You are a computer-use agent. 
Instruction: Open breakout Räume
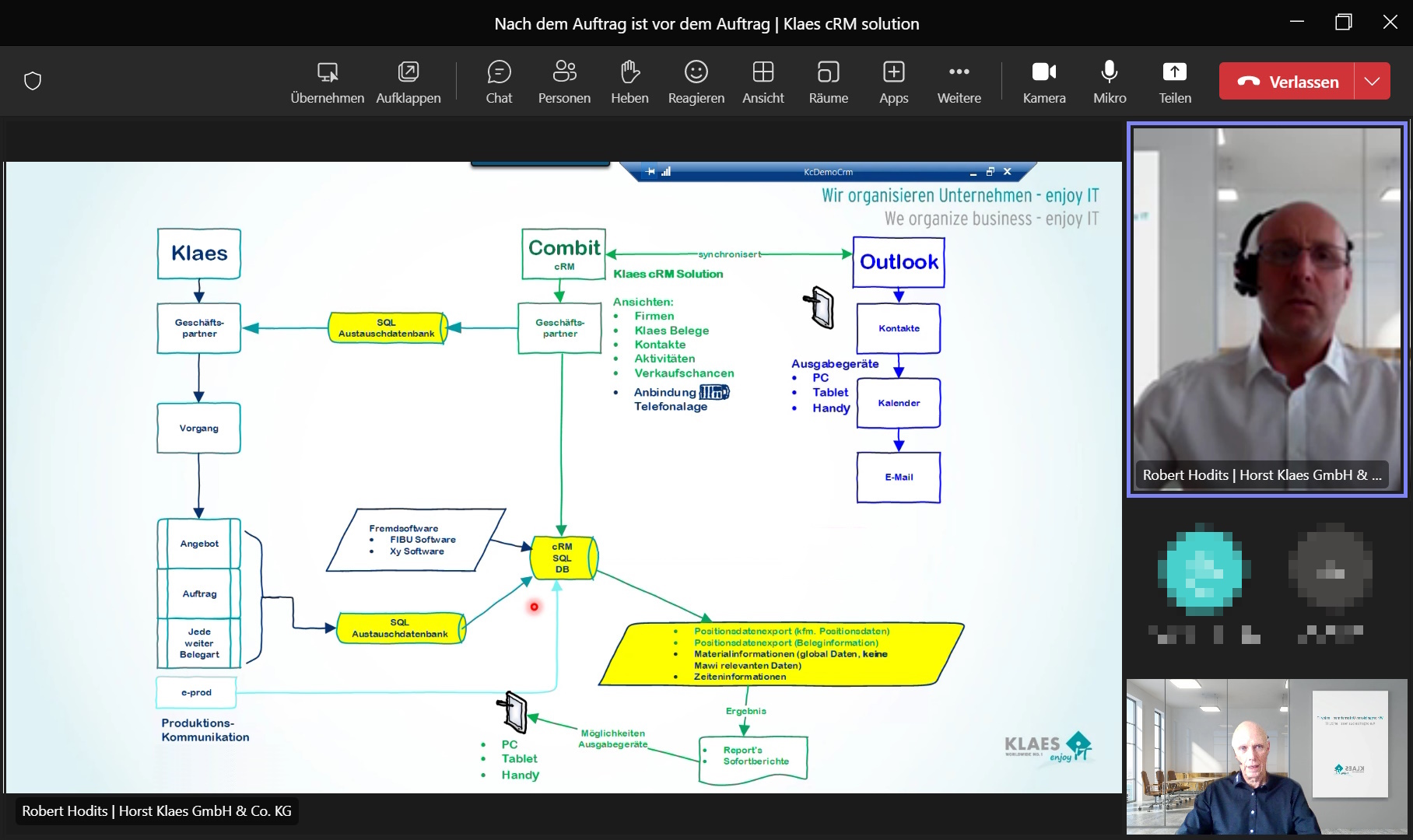click(x=828, y=82)
